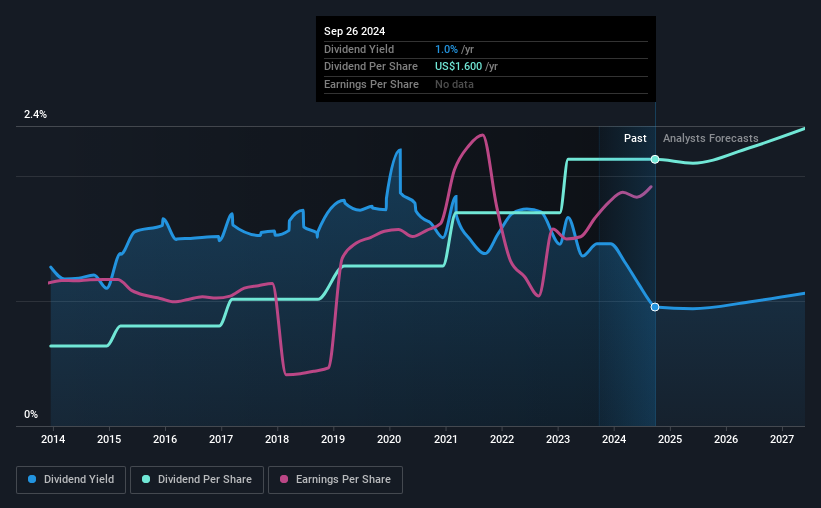Click the 2014 x-axis label
Image resolution: width=821 pixels, height=508 pixels.
click(53, 439)
